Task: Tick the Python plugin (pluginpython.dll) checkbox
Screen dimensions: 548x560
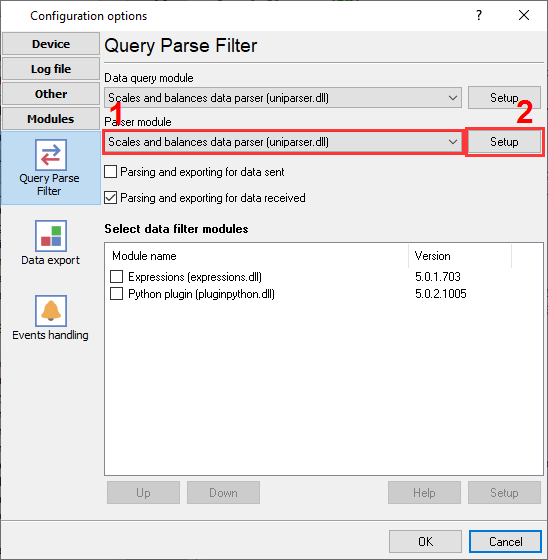Action: 116,294
